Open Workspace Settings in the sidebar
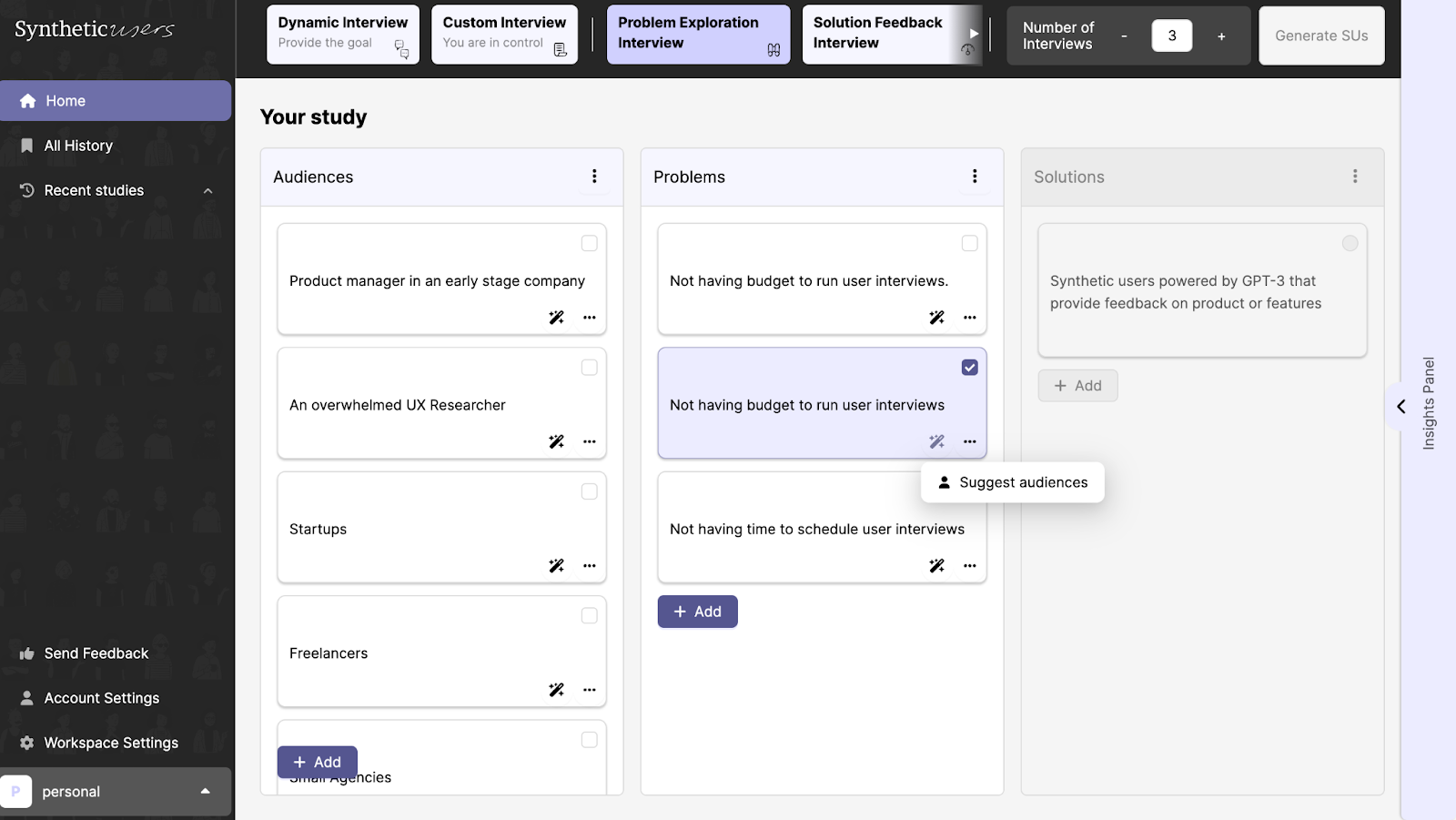The image size is (1456, 820). (x=110, y=742)
